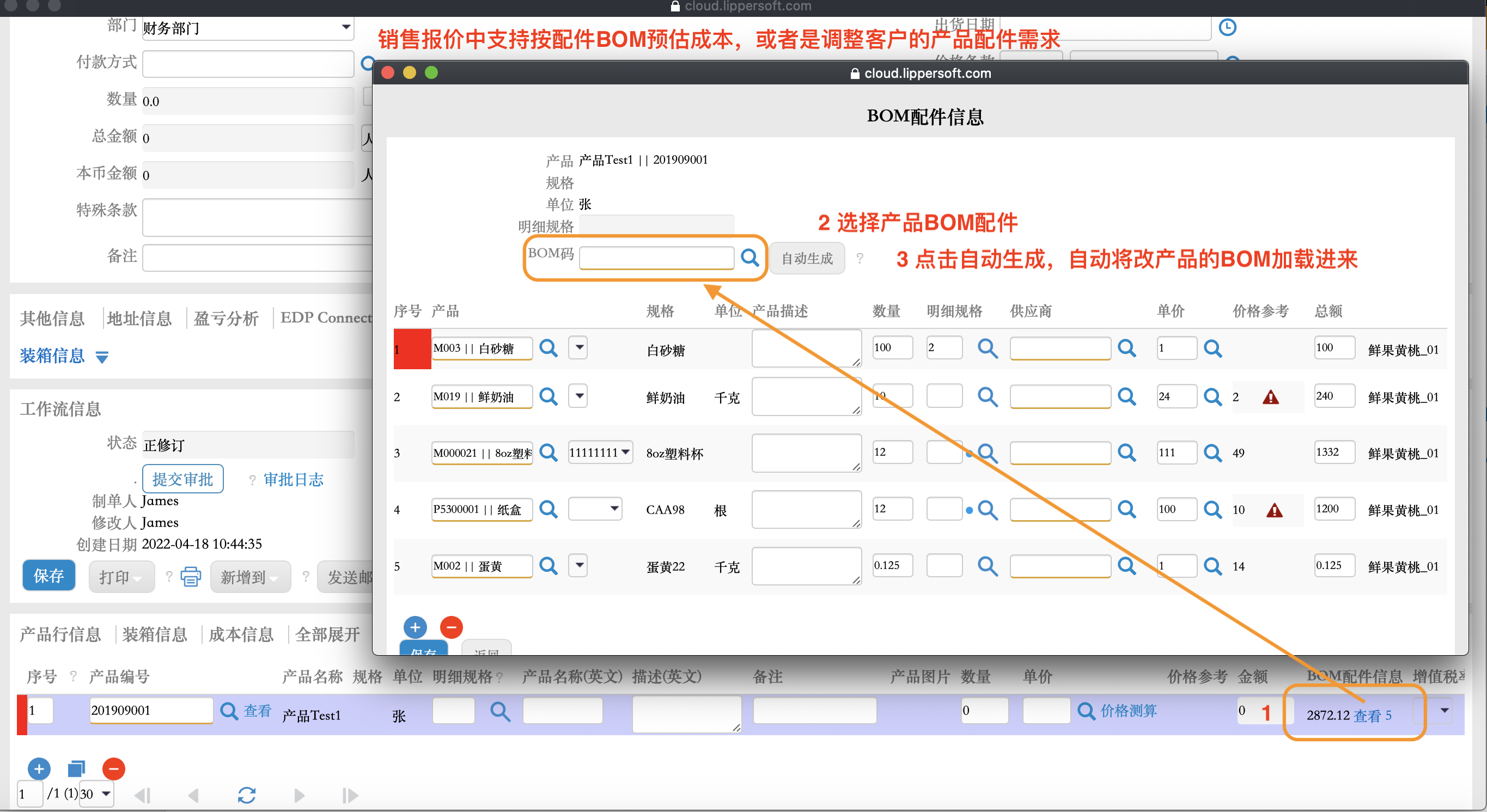Click the printer icon next to 打印

point(191,576)
